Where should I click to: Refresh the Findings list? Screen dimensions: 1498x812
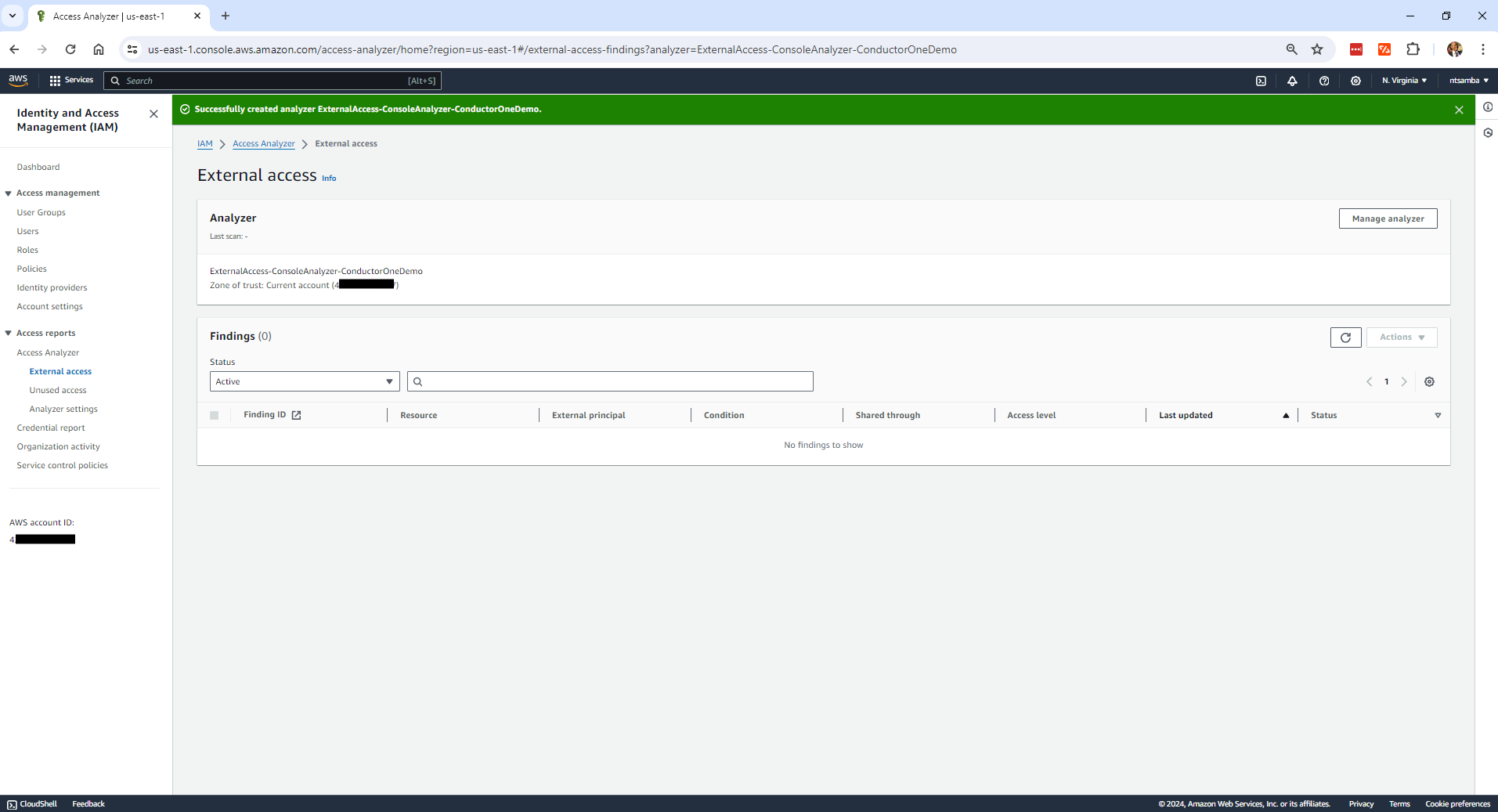click(1345, 337)
